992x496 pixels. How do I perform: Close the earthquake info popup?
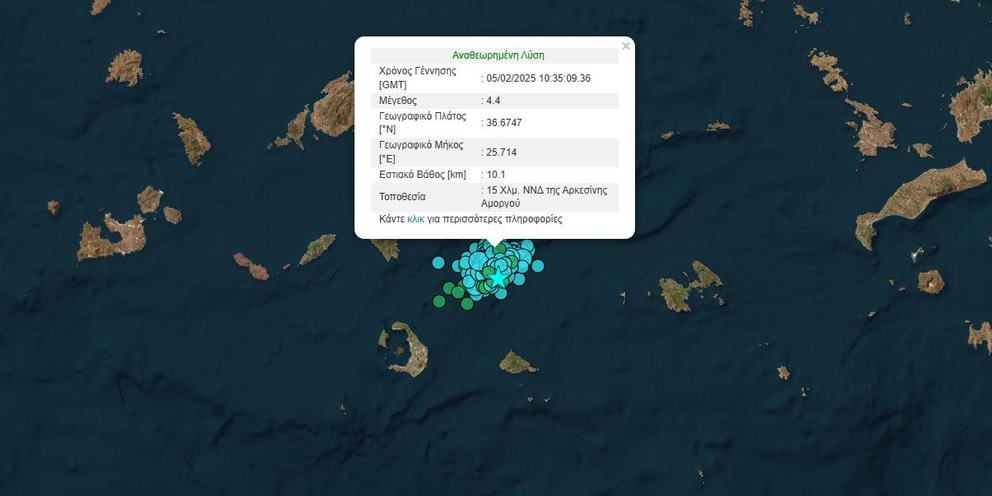[x=626, y=46]
